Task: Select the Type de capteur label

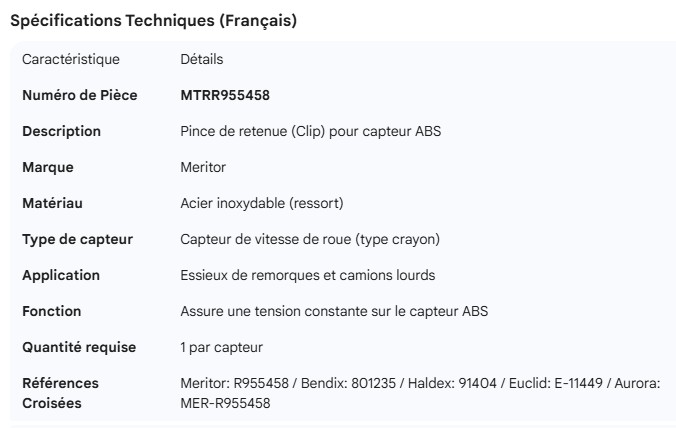Action: coord(77,240)
